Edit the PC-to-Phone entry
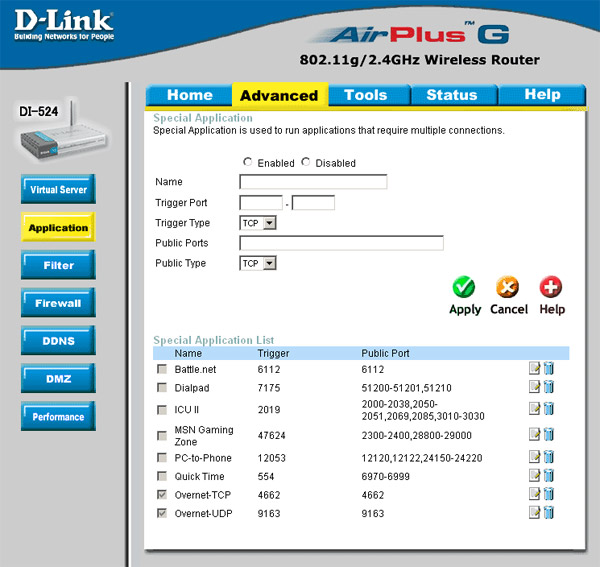Viewport: 600px width, 567px height. click(534, 457)
